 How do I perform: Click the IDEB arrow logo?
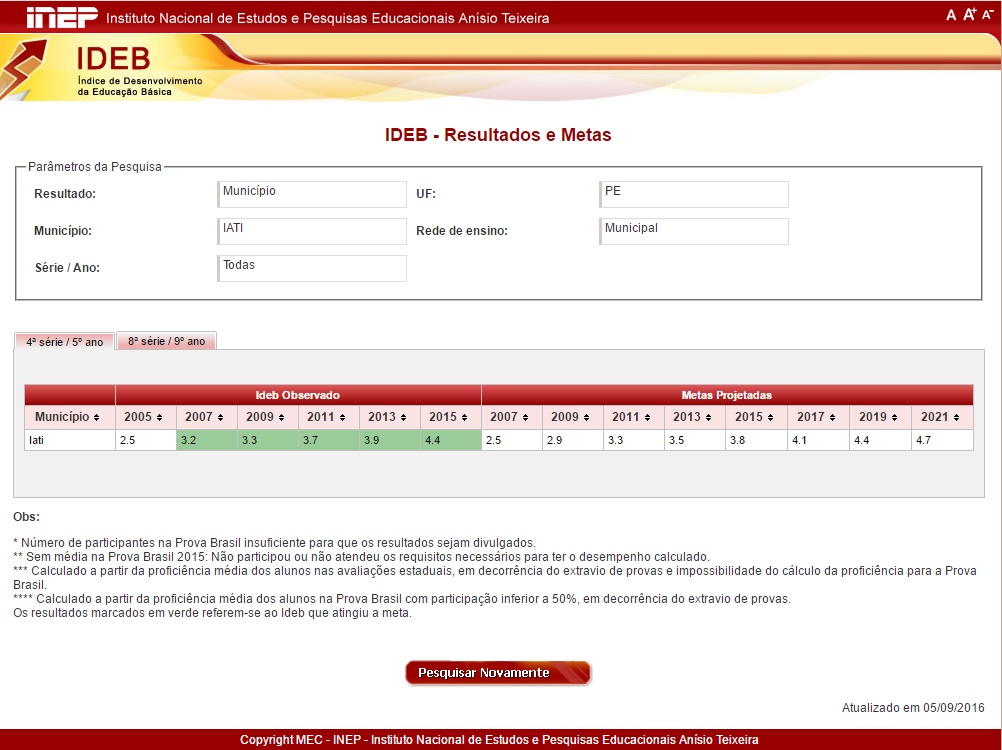coord(24,69)
